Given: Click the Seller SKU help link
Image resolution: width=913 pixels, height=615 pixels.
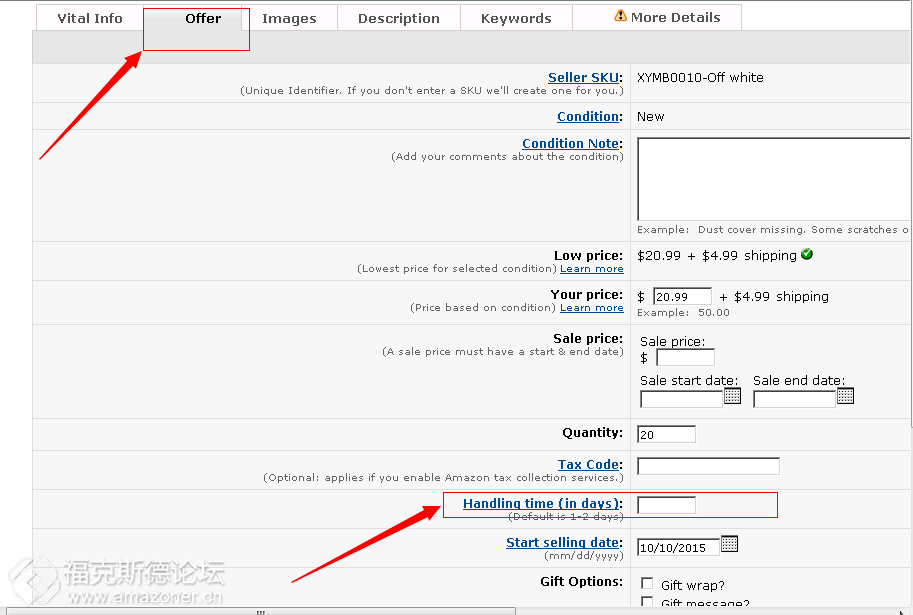Looking at the screenshot, I should coord(584,78).
